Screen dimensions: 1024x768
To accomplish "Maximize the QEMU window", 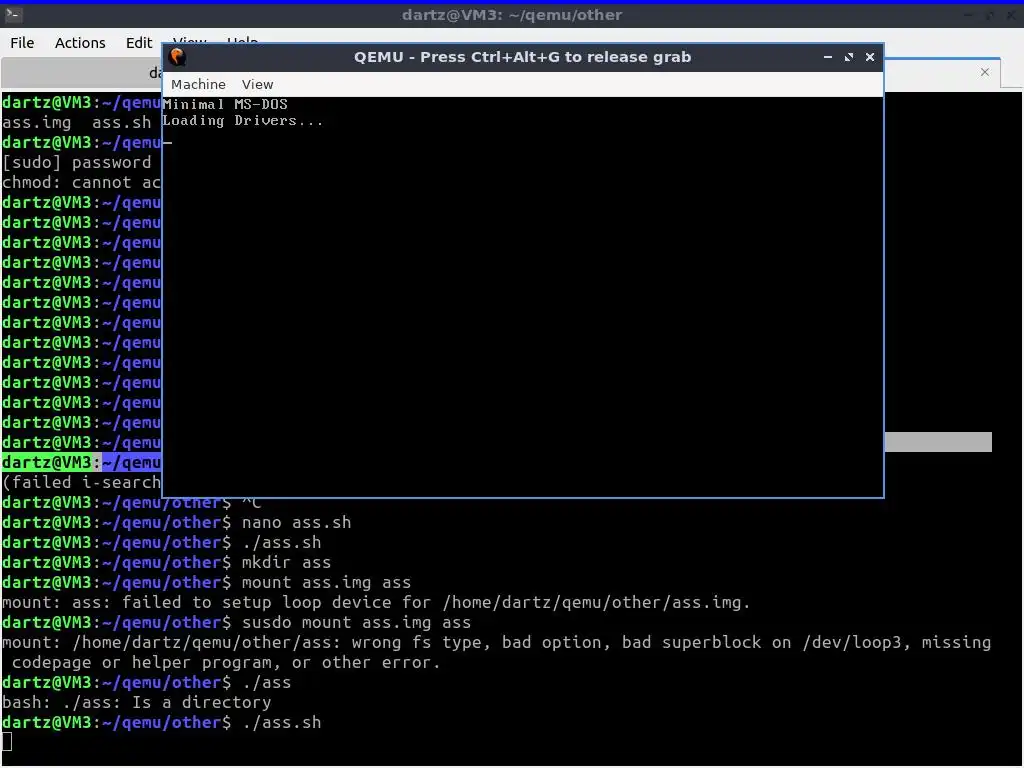I will point(848,57).
